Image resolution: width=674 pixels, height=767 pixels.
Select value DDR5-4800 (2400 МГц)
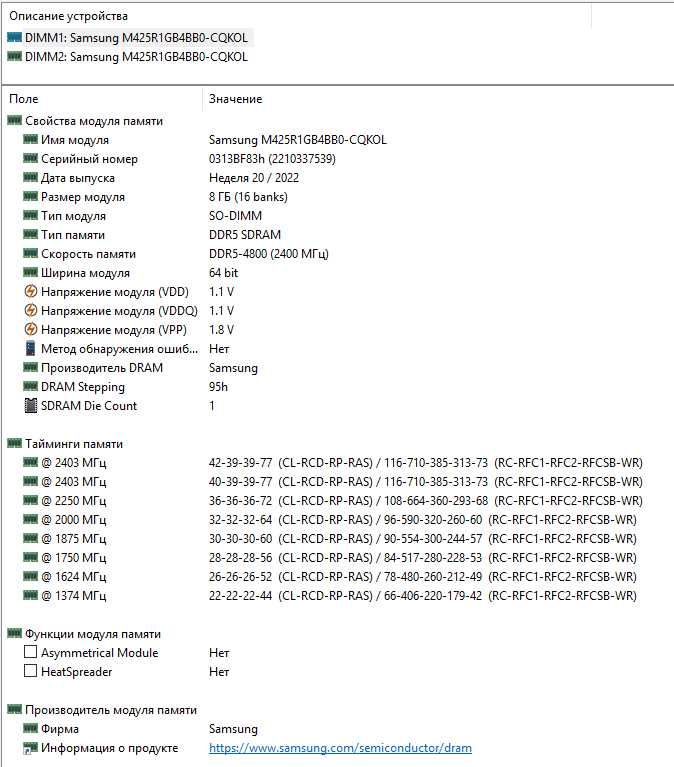269,254
